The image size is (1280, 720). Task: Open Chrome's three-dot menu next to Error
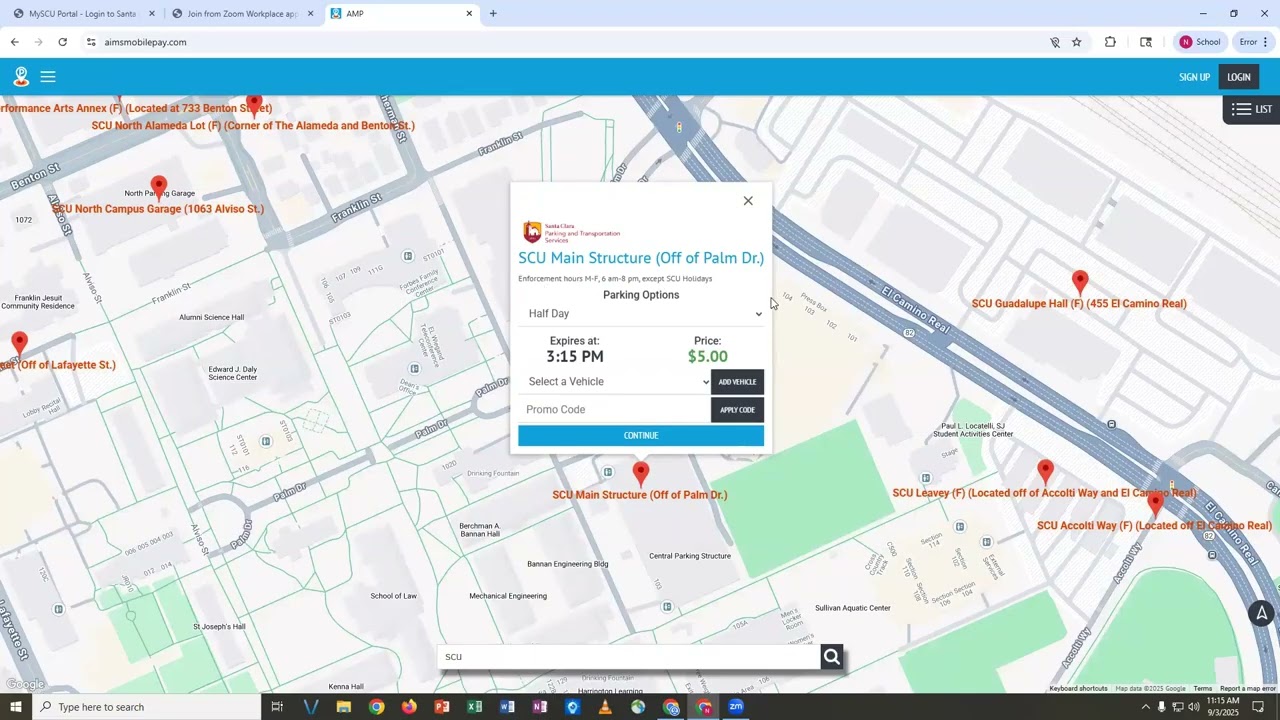pyautogui.click(x=1265, y=42)
